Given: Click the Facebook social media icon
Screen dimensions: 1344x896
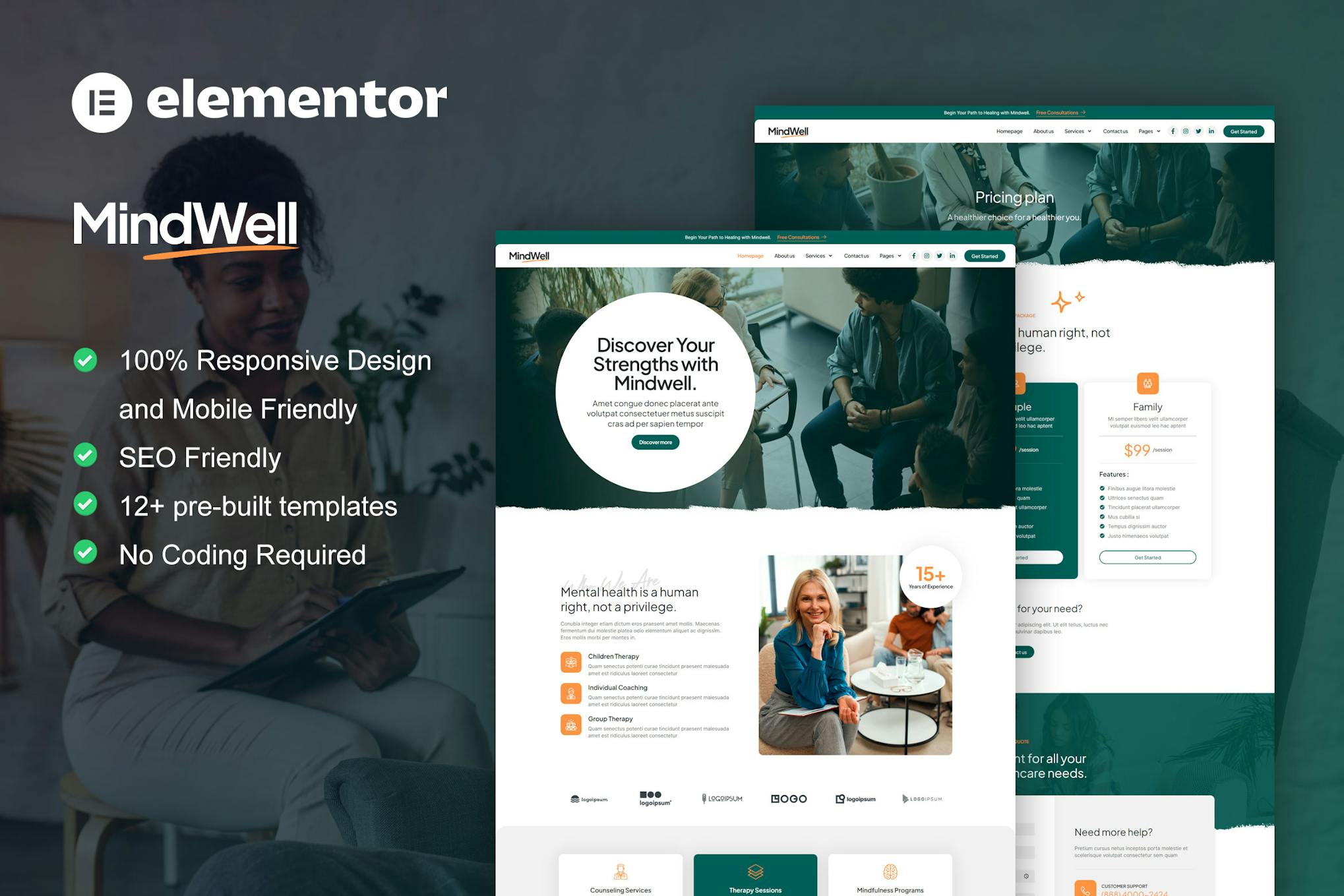Looking at the screenshot, I should pos(913,256).
